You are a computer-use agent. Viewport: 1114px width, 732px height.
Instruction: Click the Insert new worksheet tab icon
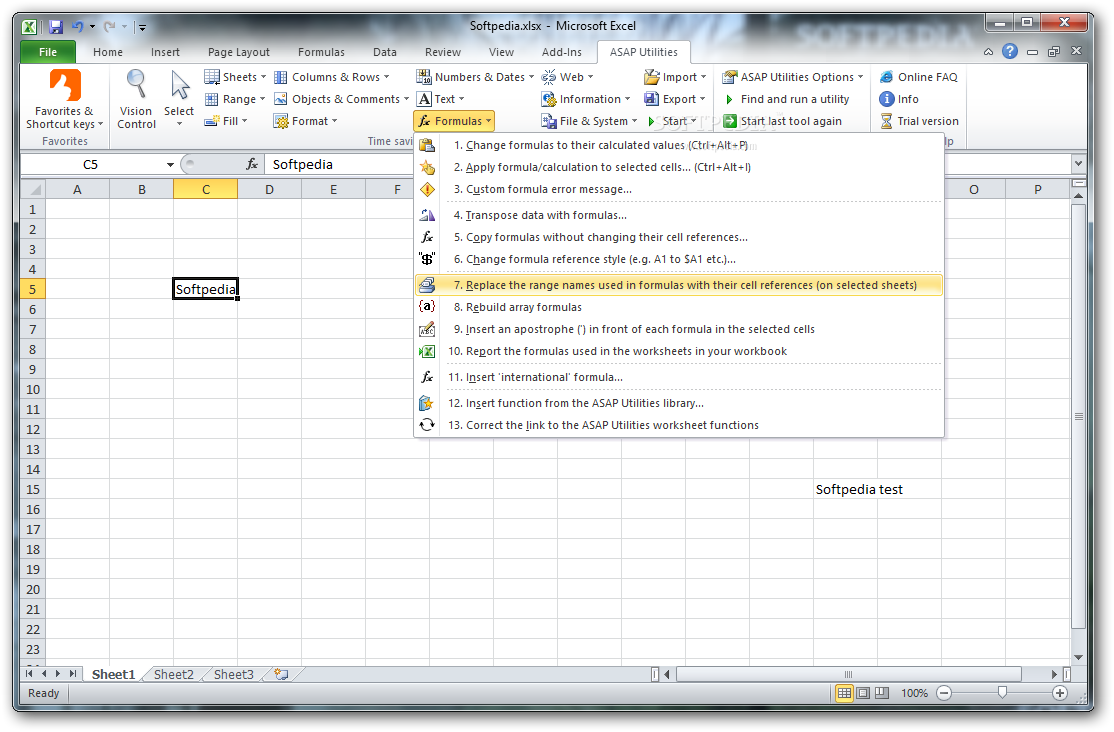click(x=281, y=674)
